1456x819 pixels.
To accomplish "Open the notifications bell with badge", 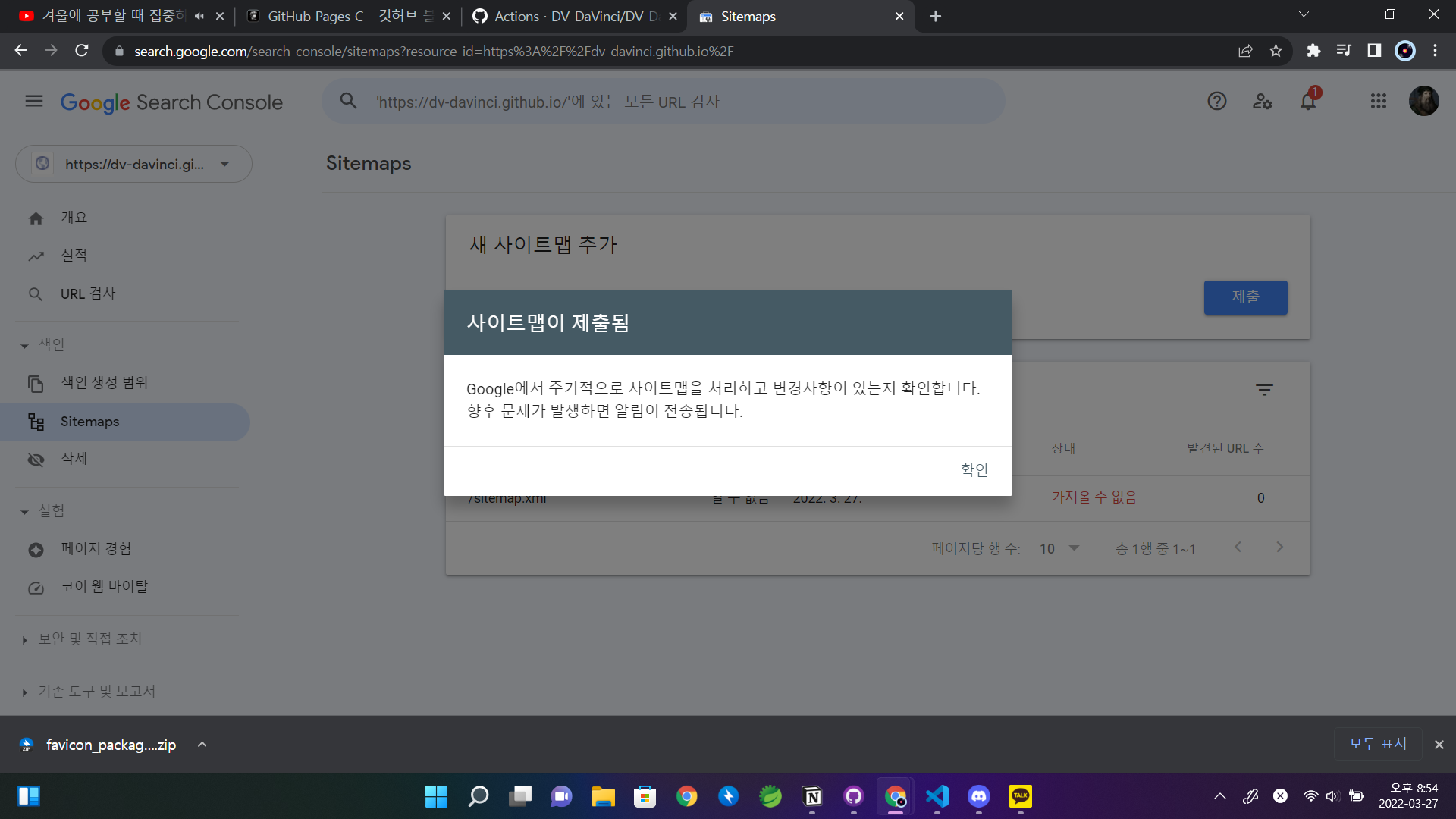I will 1307,101.
